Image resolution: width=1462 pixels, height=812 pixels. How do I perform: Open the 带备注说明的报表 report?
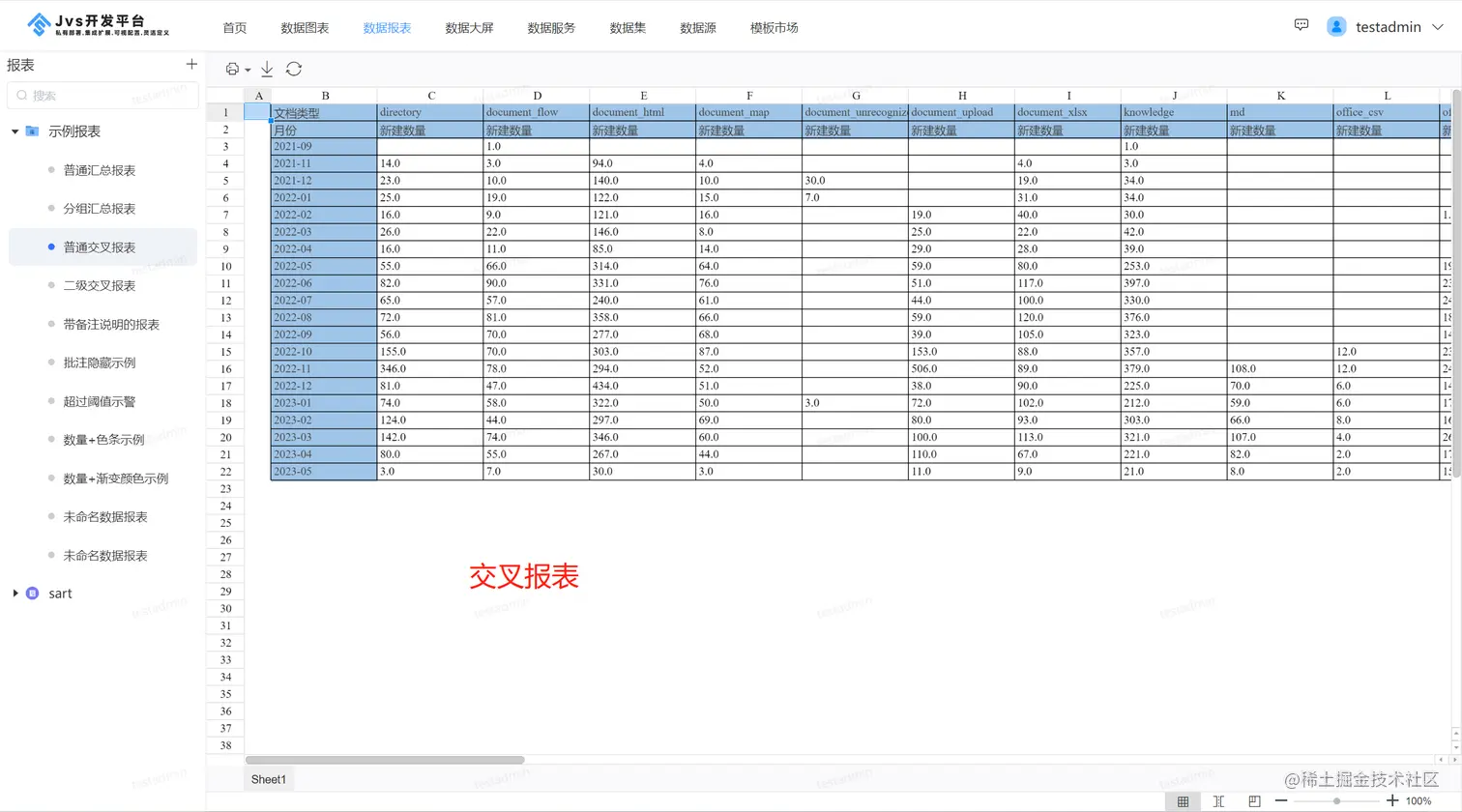(x=111, y=325)
